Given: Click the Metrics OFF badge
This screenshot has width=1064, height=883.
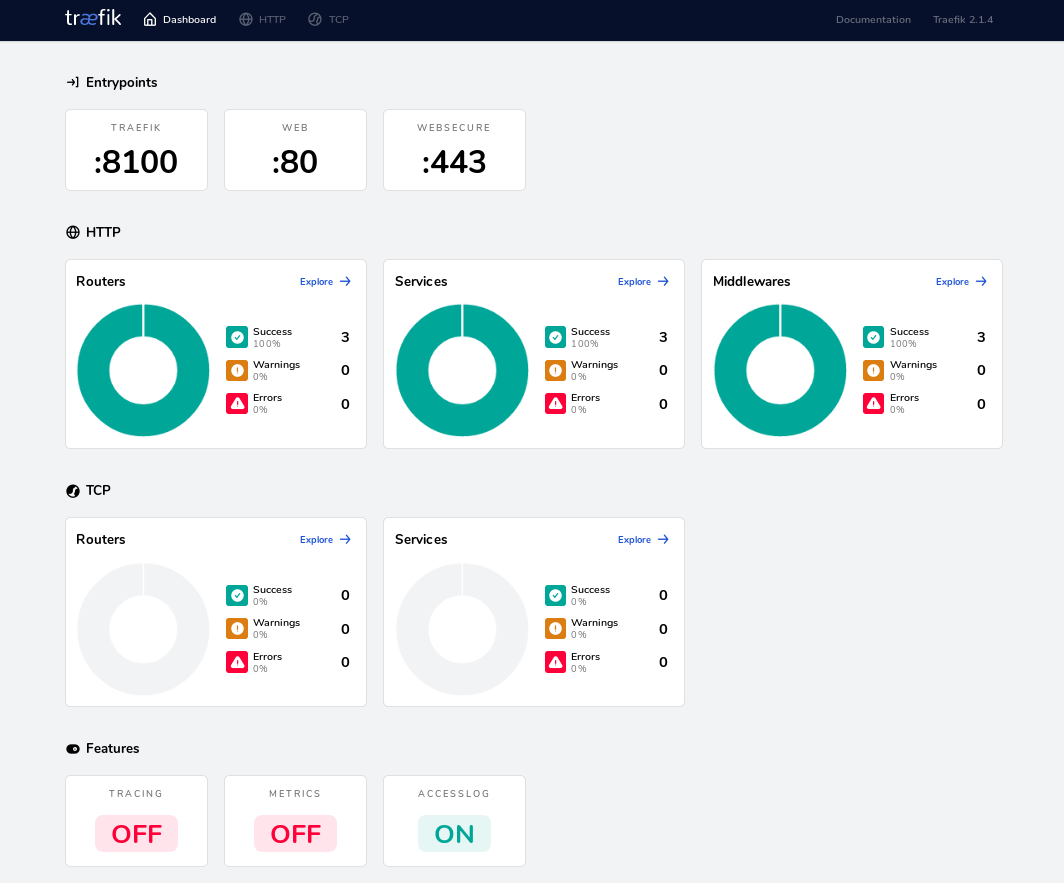Looking at the screenshot, I should [x=295, y=833].
